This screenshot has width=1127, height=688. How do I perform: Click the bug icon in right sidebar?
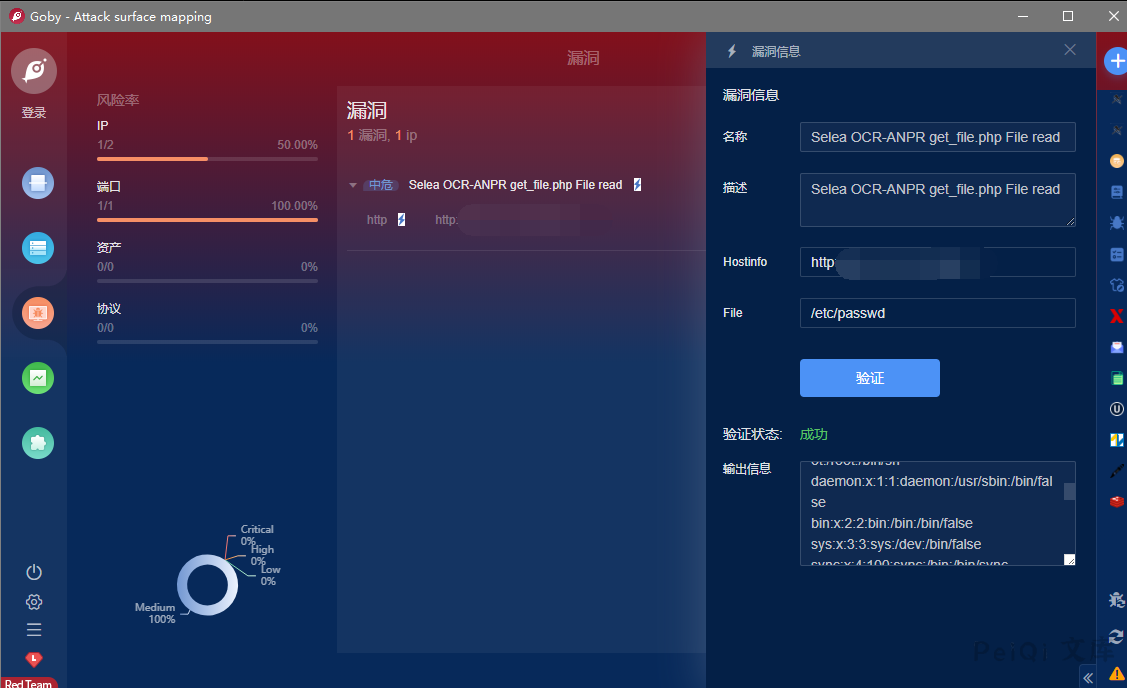click(x=1117, y=222)
